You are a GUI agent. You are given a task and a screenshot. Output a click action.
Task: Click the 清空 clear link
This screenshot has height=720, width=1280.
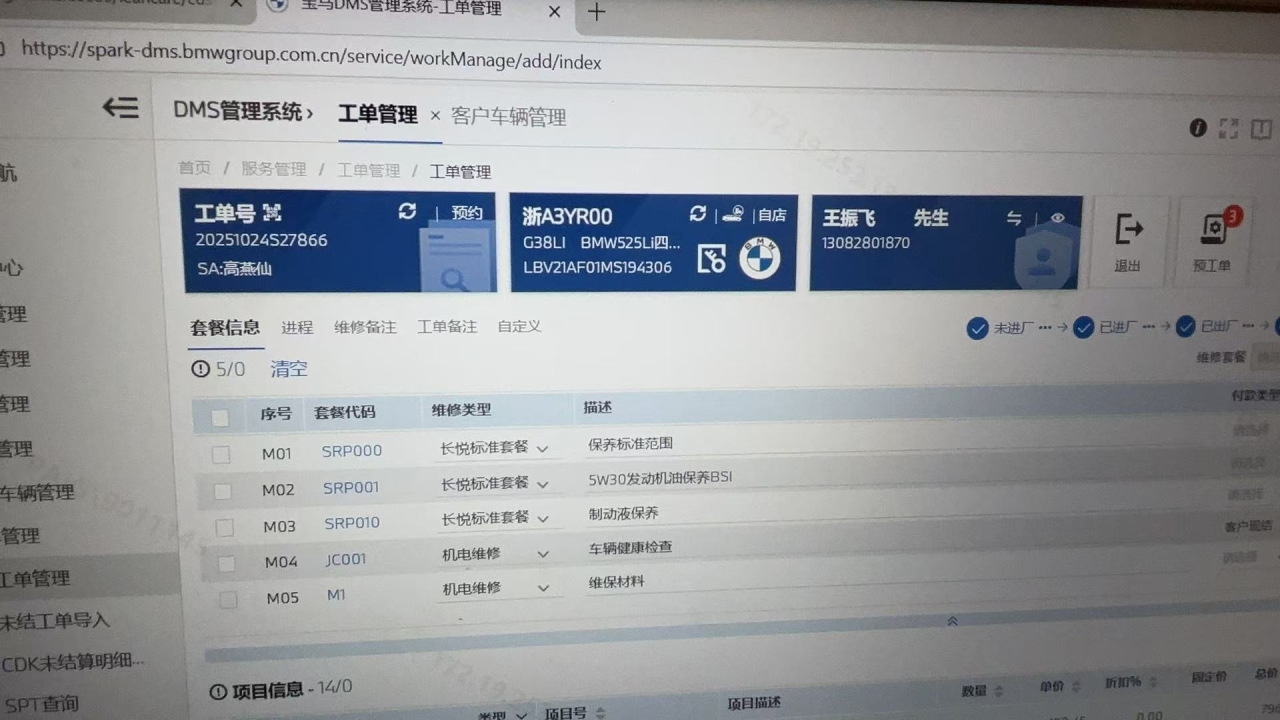coord(289,369)
